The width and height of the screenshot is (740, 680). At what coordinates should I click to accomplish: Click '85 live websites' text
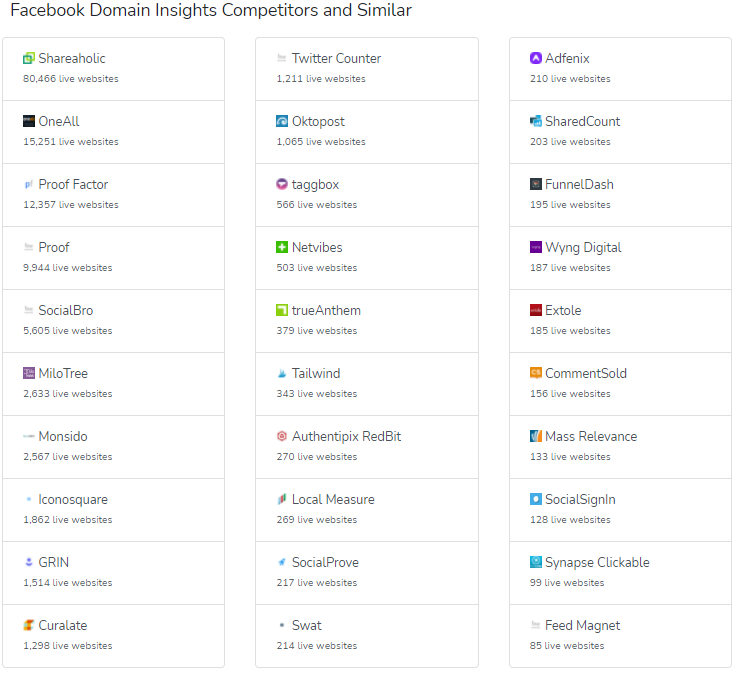click(x=567, y=646)
